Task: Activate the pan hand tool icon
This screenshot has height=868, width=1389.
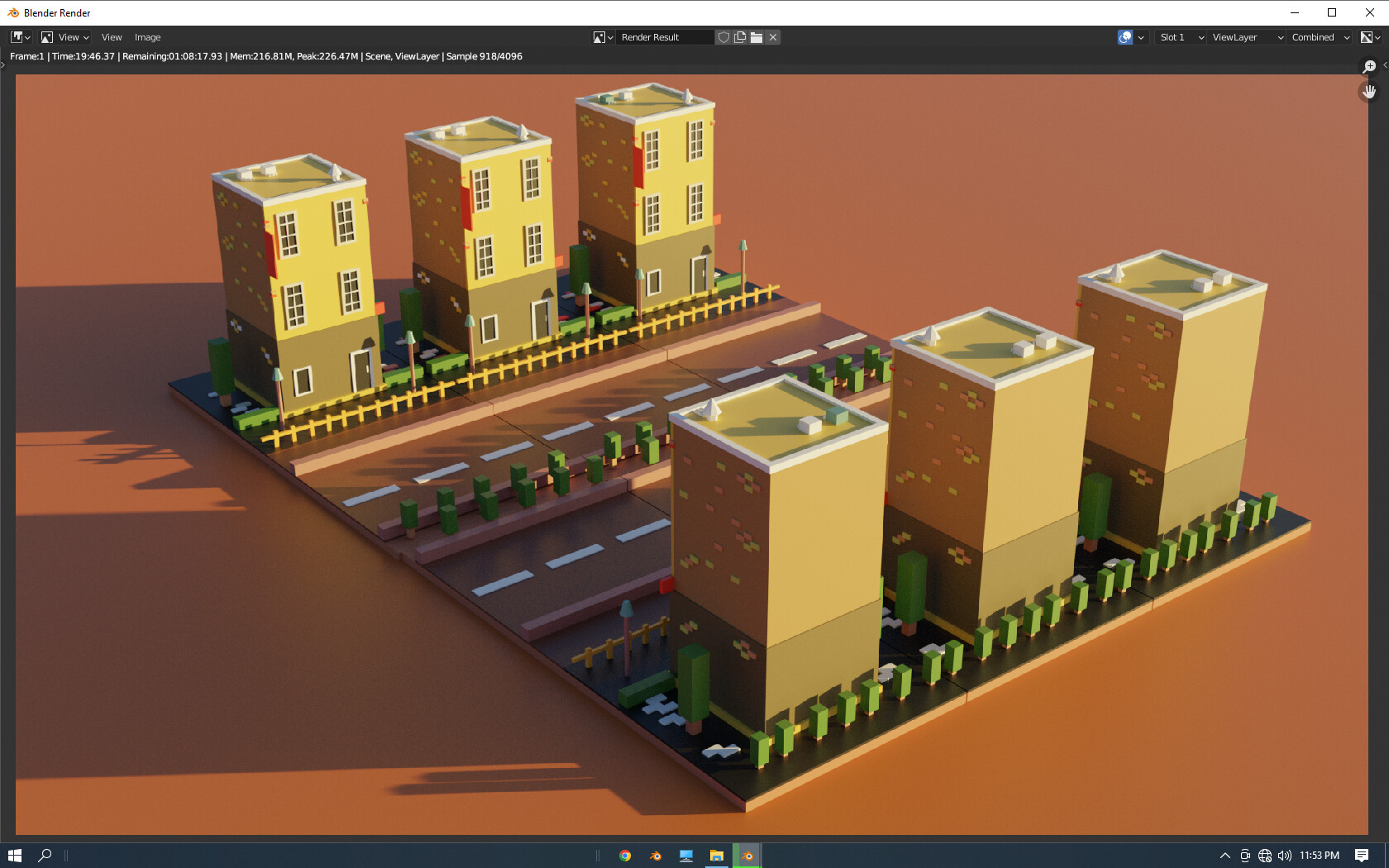Action: point(1368,91)
